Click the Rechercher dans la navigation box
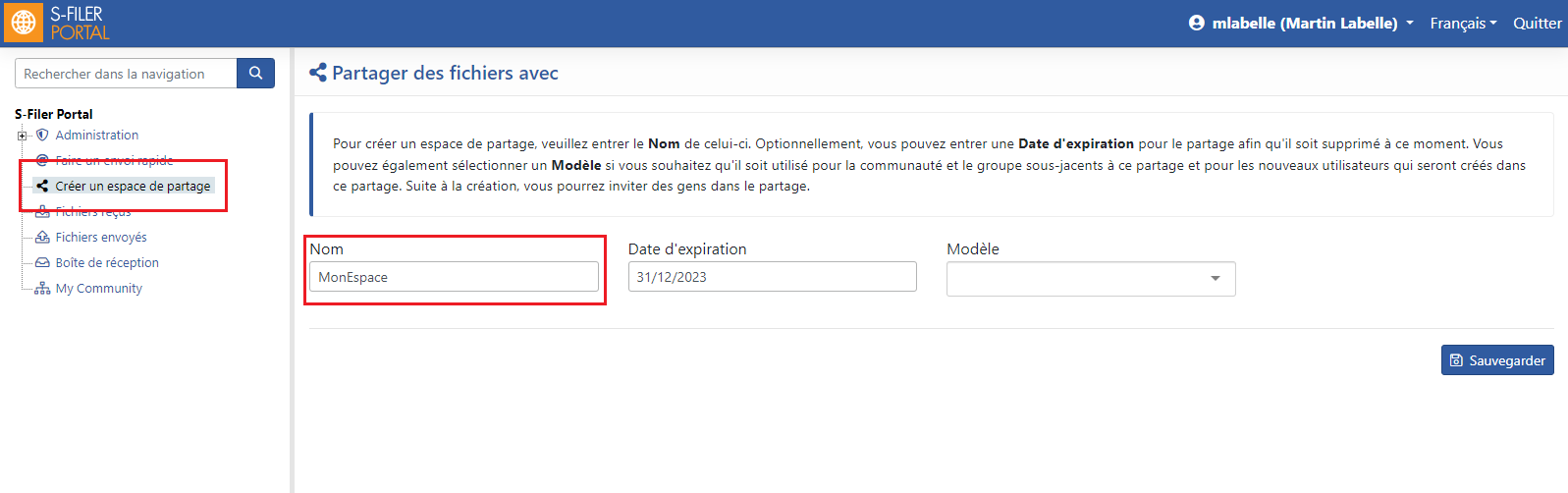This screenshot has height=493, width=1568. click(x=126, y=74)
